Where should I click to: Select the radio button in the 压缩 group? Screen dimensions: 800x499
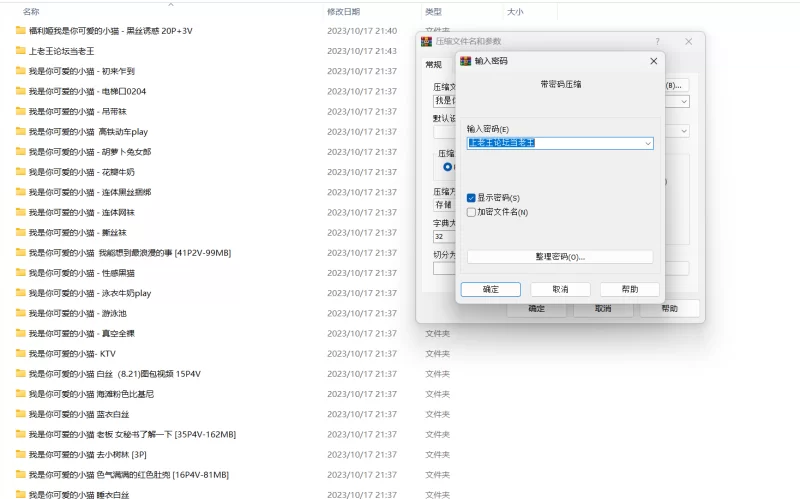(447, 167)
